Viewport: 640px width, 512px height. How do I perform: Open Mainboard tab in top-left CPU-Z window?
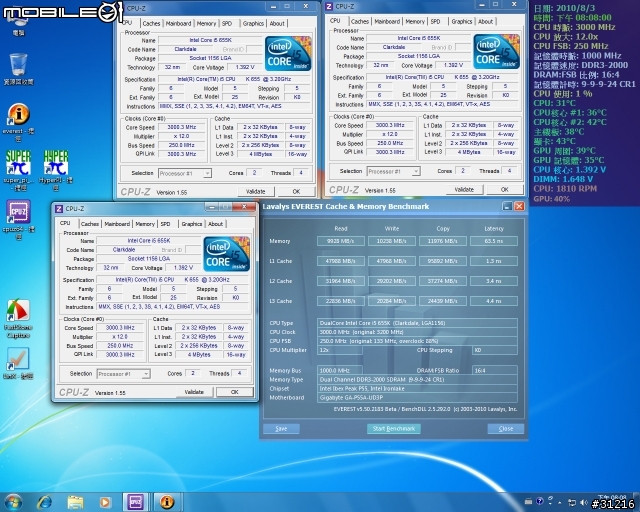pyautogui.click(x=178, y=23)
